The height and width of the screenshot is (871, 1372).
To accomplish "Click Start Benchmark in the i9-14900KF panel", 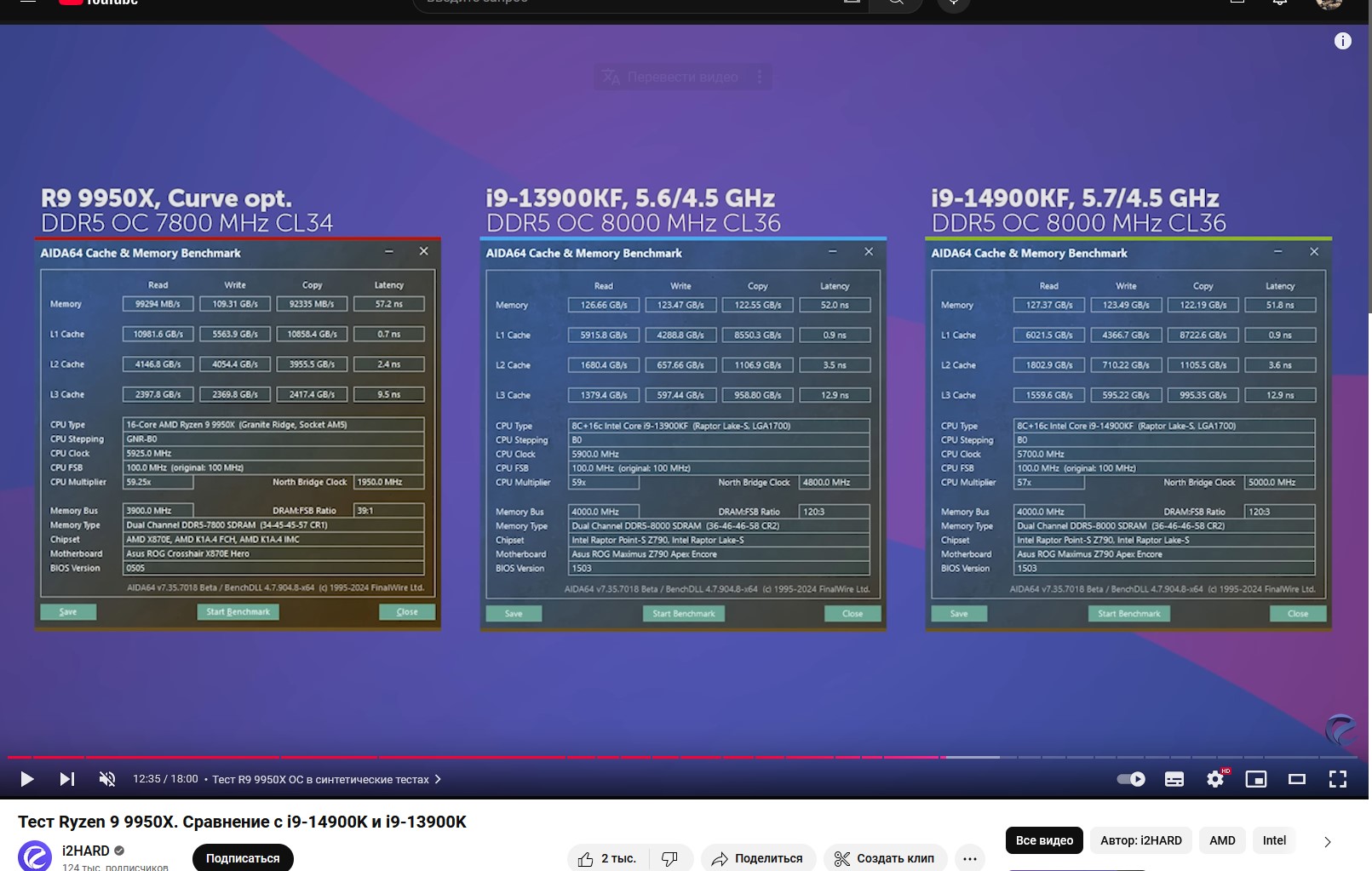I will click(x=1129, y=613).
